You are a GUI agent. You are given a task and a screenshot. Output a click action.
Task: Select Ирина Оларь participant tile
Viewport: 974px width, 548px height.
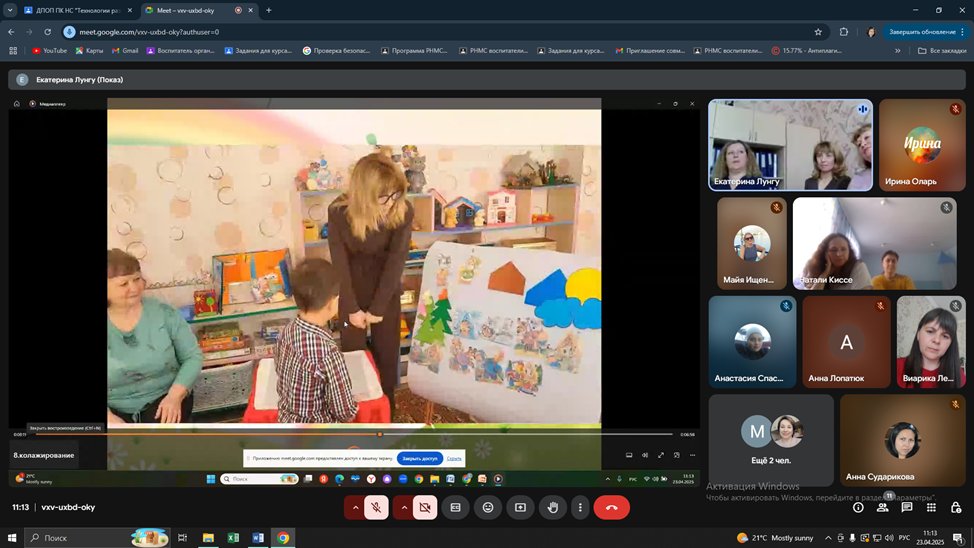click(x=922, y=145)
